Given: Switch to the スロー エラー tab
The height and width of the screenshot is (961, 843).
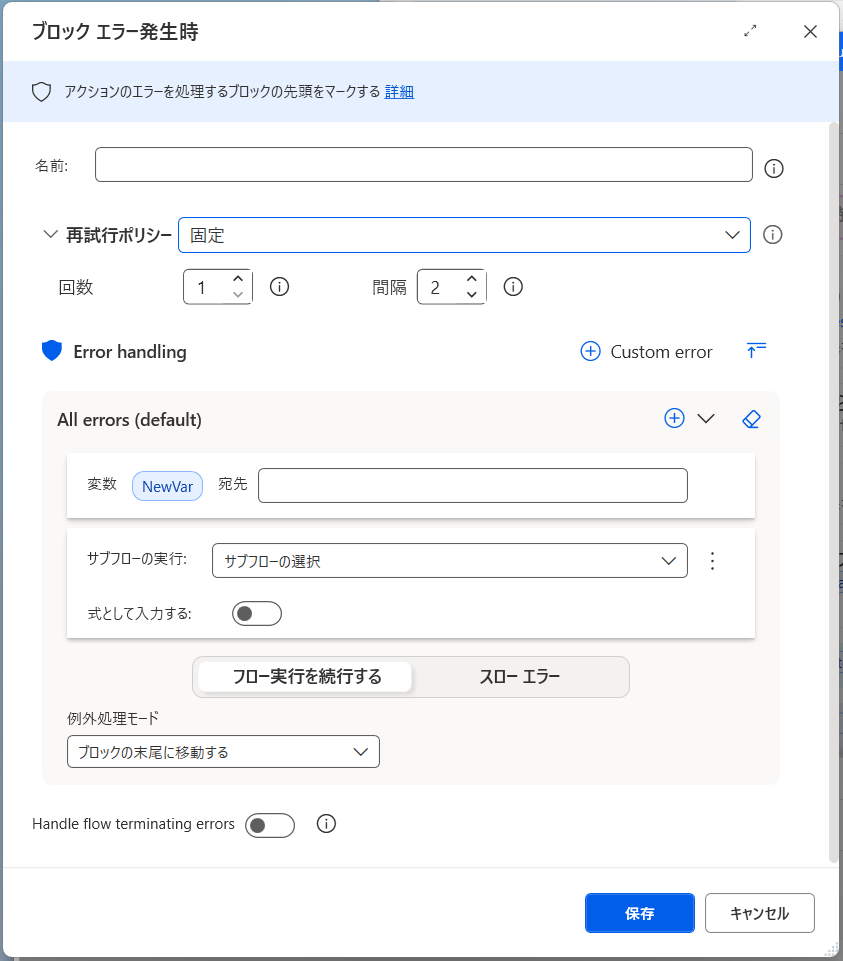Looking at the screenshot, I should tap(519, 677).
